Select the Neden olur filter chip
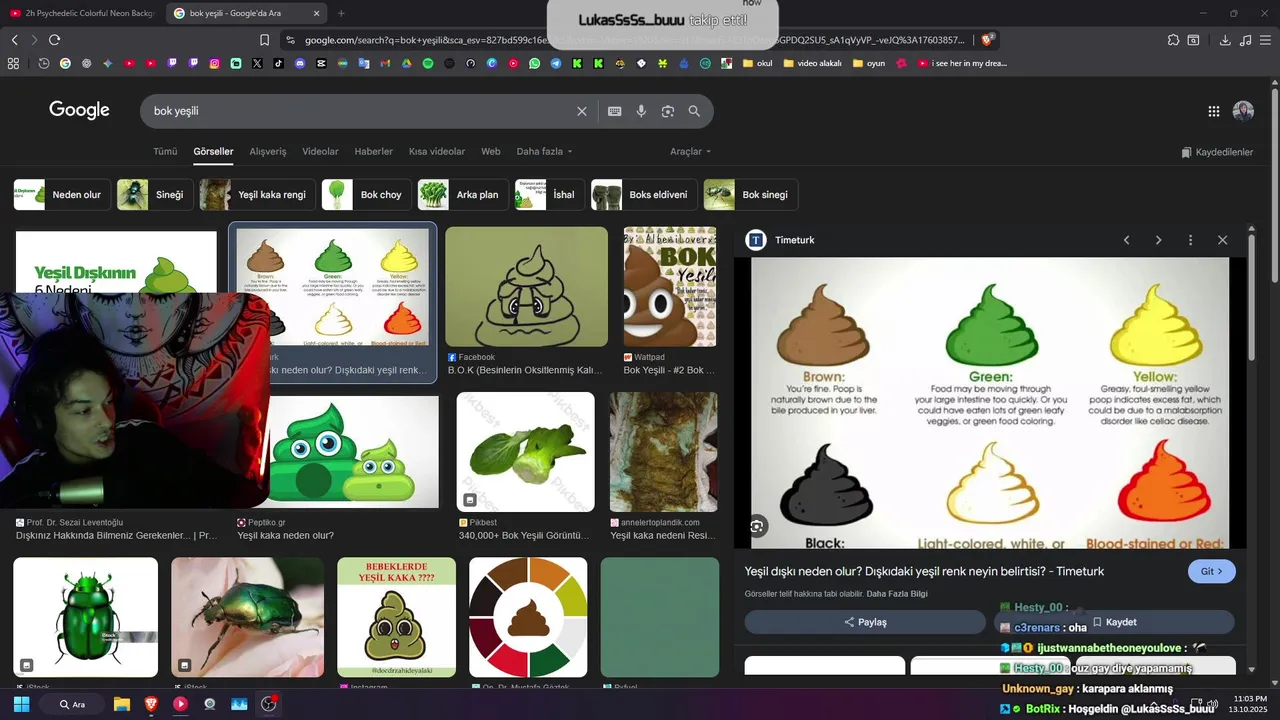Viewport: 1280px width, 720px height. click(x=60, y=195)
